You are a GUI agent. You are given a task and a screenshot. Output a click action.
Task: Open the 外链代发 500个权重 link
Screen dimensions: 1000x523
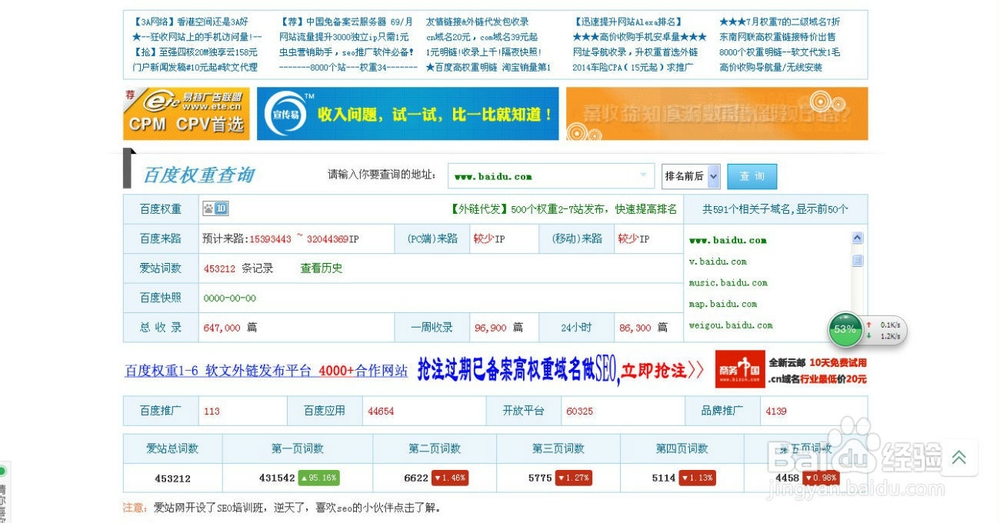pos(563,209)
